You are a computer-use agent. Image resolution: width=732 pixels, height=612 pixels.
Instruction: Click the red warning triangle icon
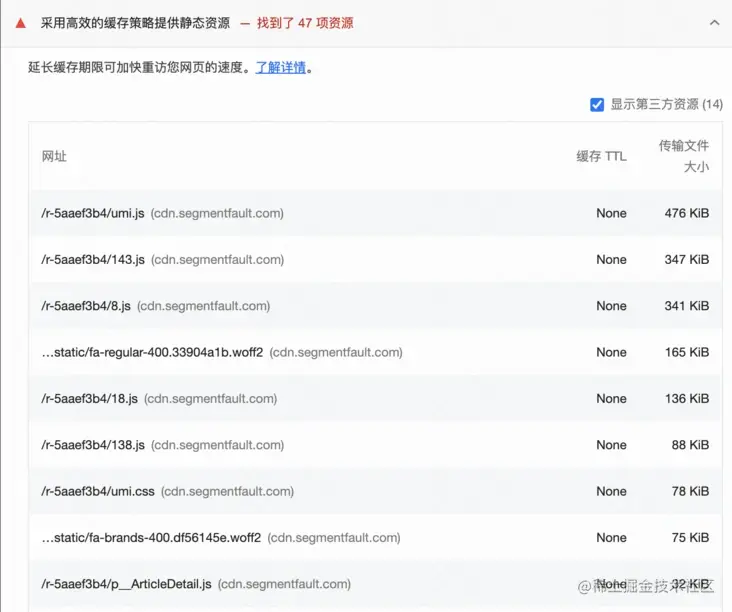click(20, 23)
